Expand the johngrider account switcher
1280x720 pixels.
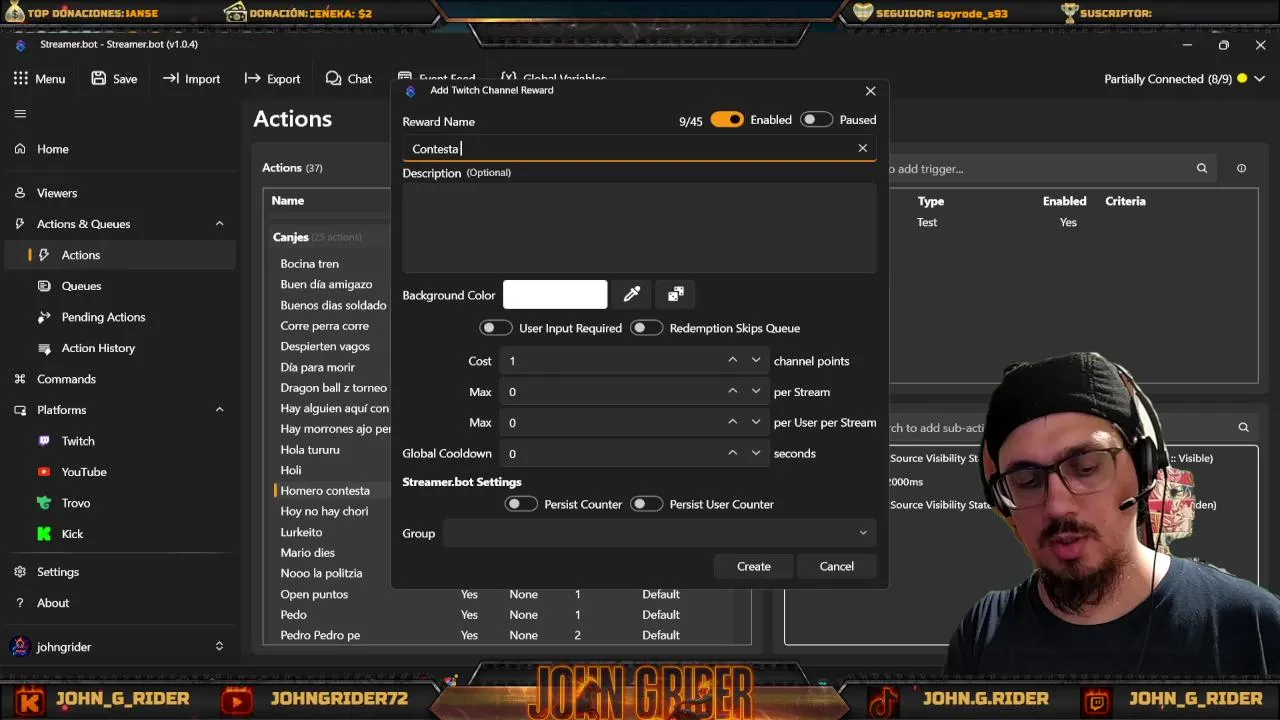[x=219, y=647]
